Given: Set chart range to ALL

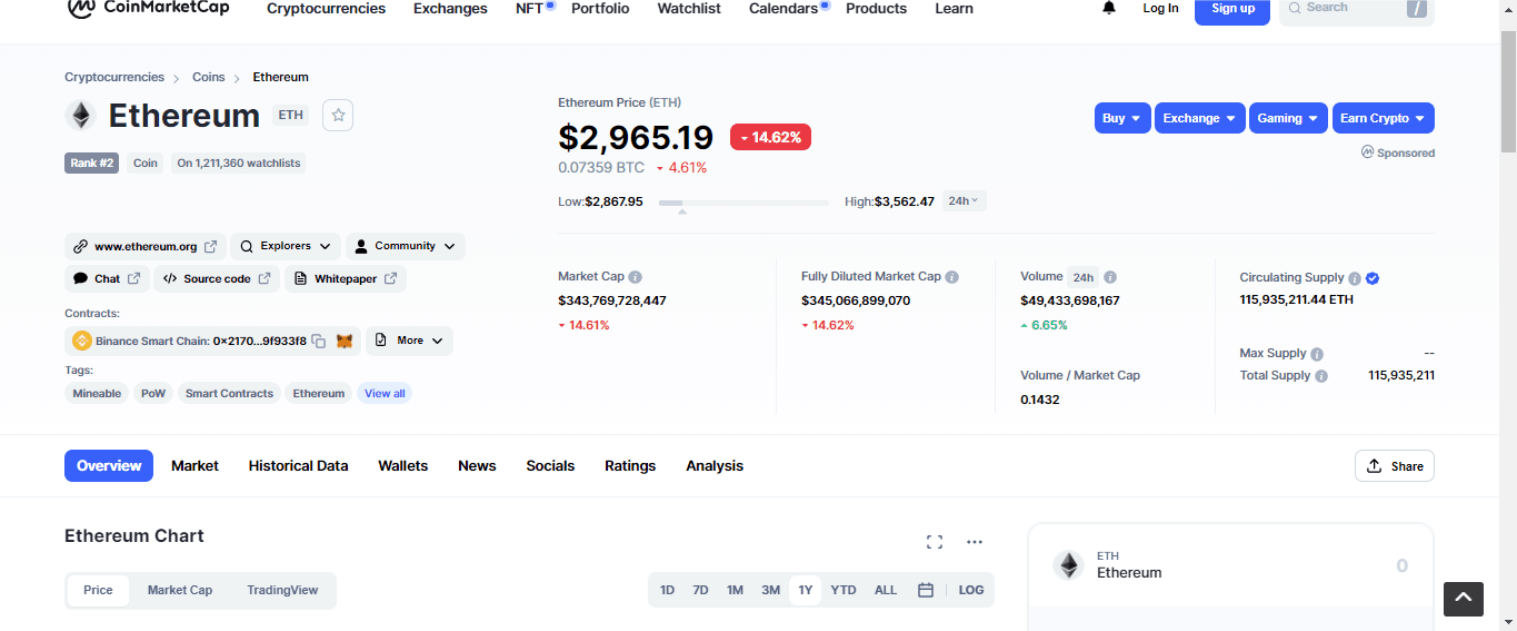Looking at the screenshot, I should [x=885, y=590].
